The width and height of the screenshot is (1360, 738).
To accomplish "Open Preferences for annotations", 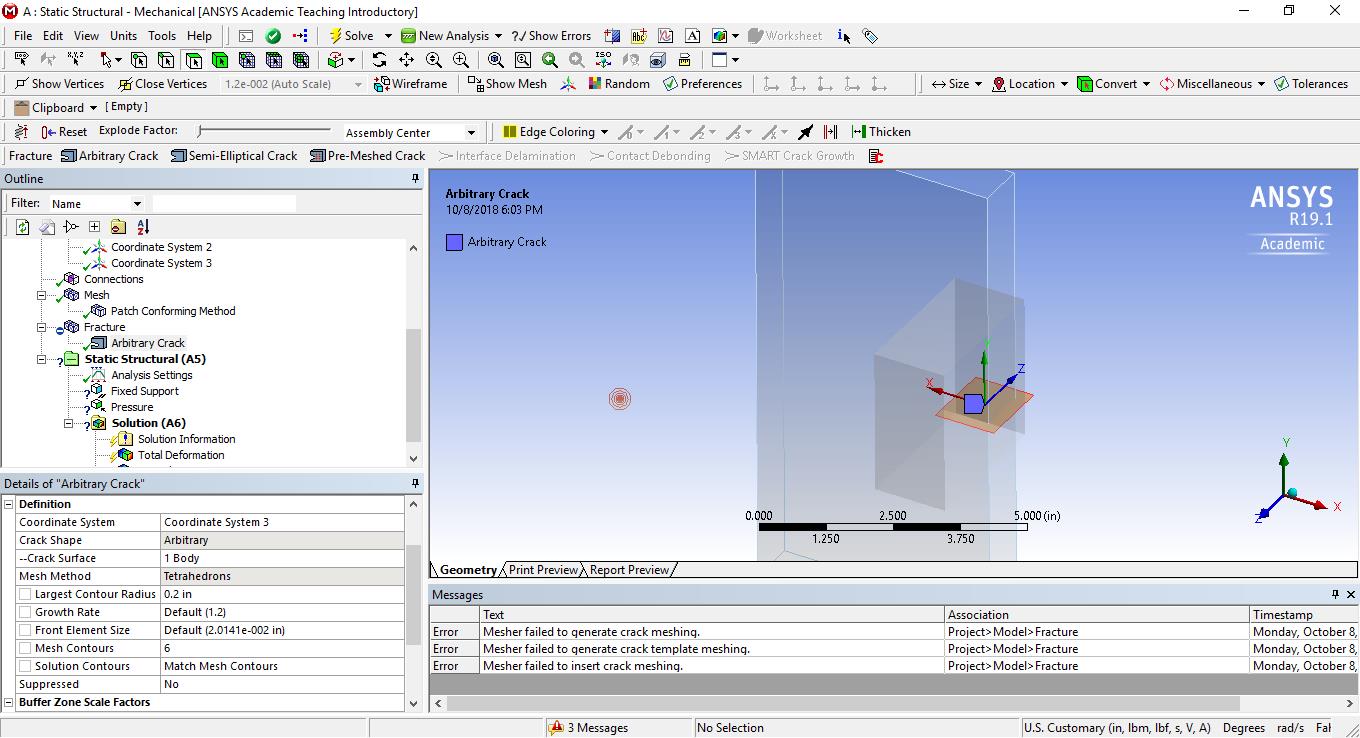I will pos(702,84).
